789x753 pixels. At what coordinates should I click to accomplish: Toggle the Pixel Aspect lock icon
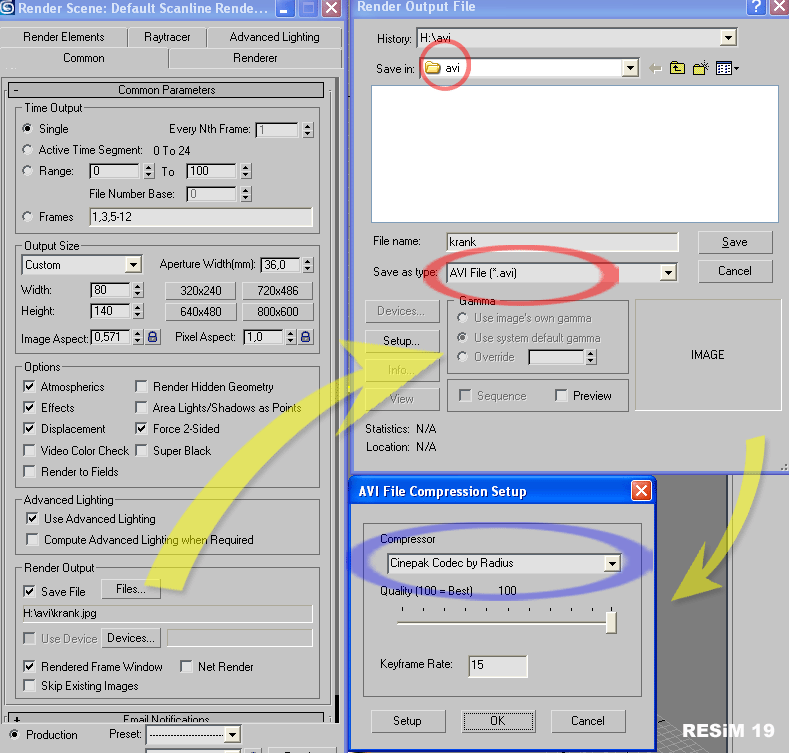point(306,338)
